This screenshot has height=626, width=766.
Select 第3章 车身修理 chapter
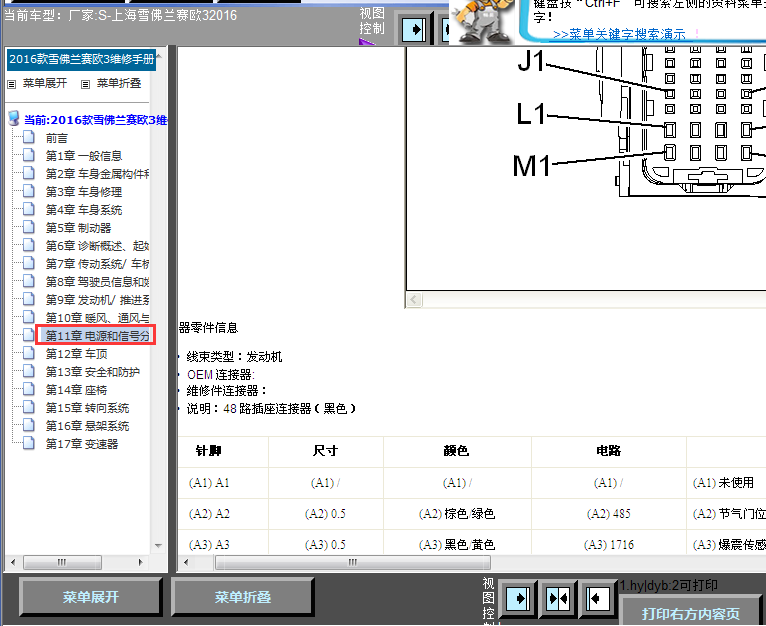click(84, 192)
